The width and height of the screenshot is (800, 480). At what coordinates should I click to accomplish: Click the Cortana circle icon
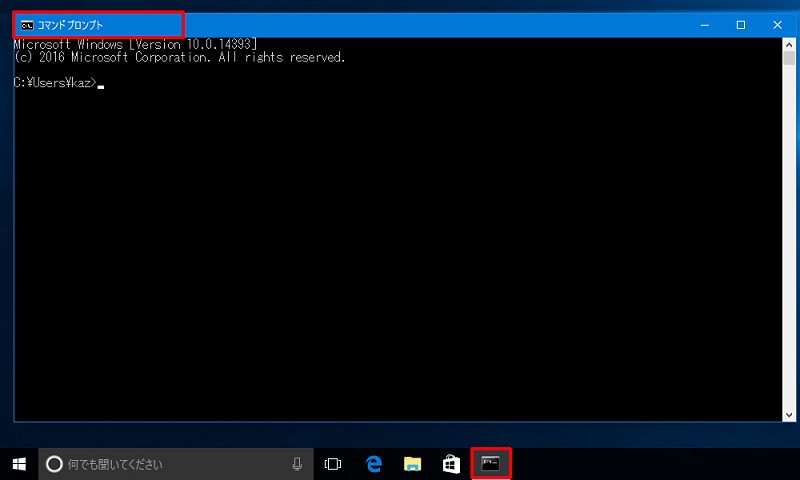click(x=54, y=464)
